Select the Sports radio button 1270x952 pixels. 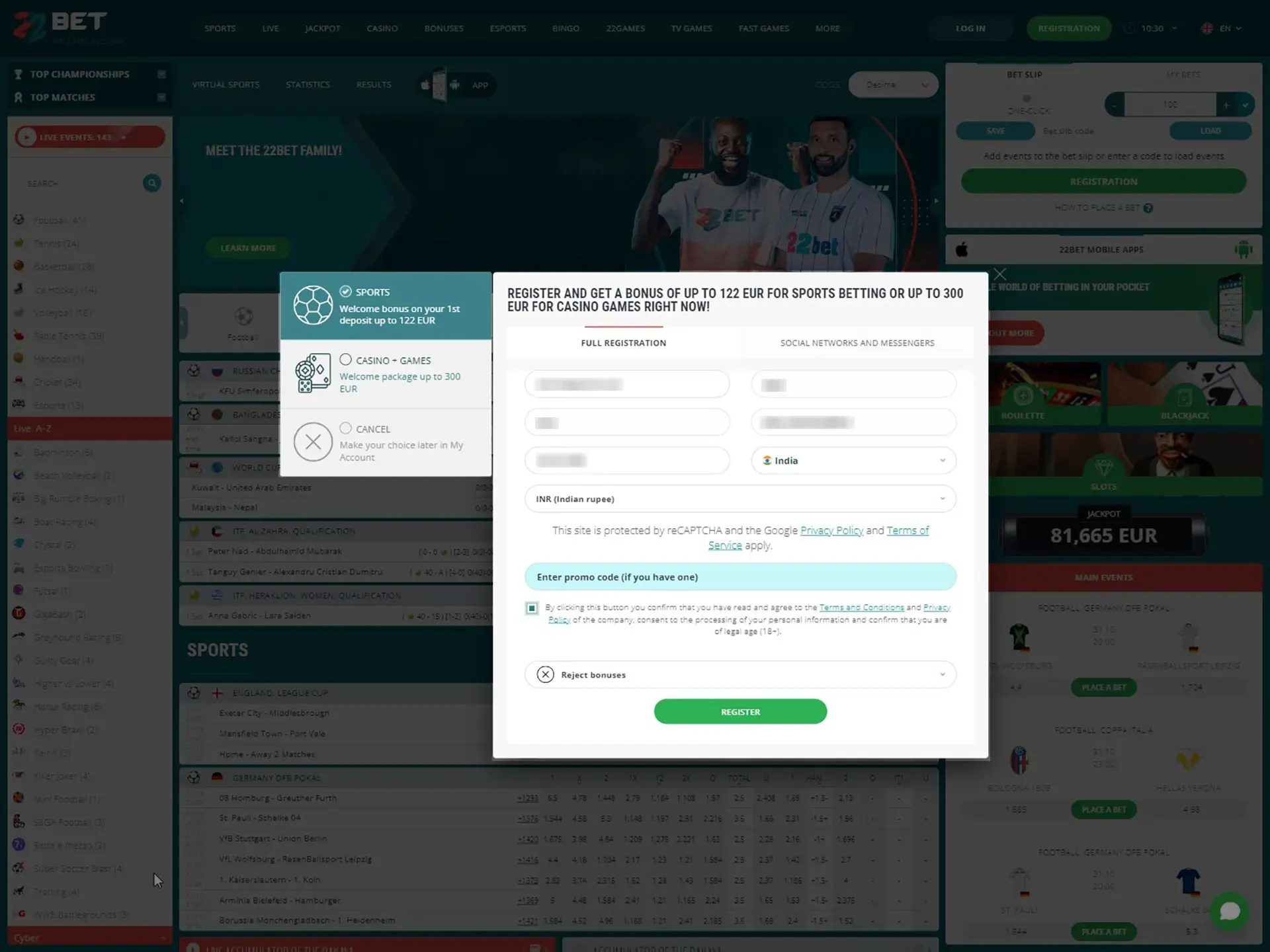point(345,291)
